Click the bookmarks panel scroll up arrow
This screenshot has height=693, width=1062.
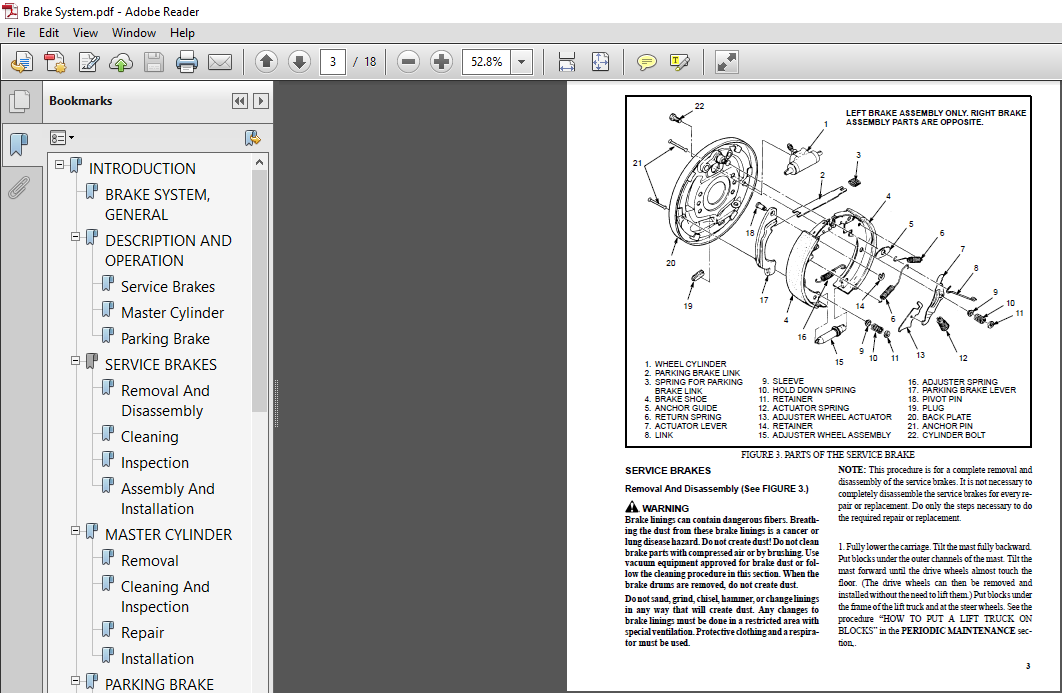tap(259, 163)
